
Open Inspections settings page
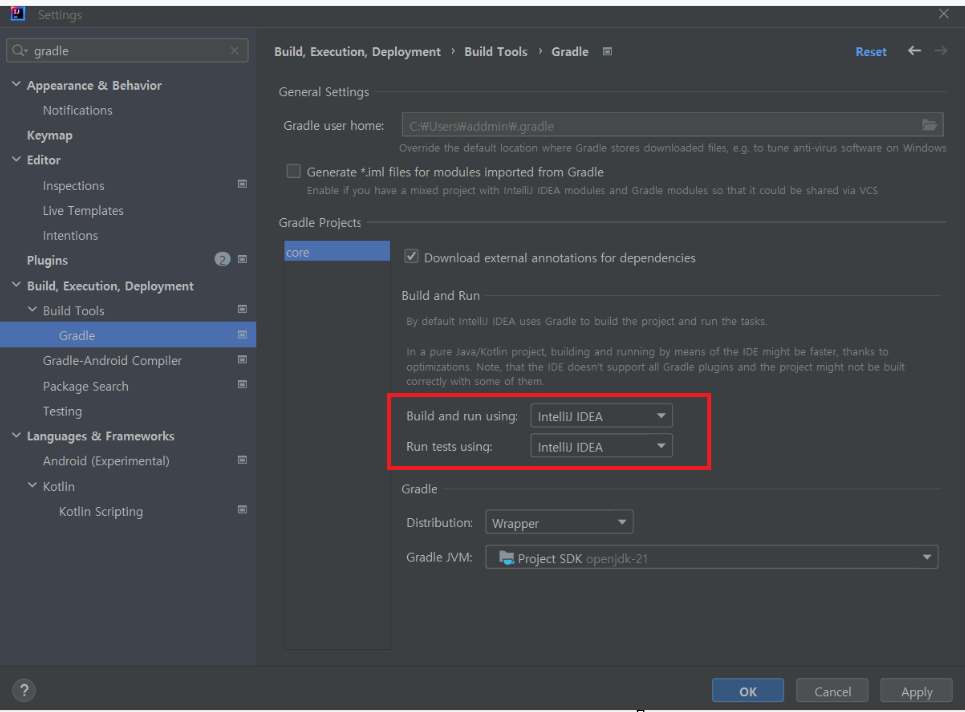pyautogui.click(x=73, y=185)
